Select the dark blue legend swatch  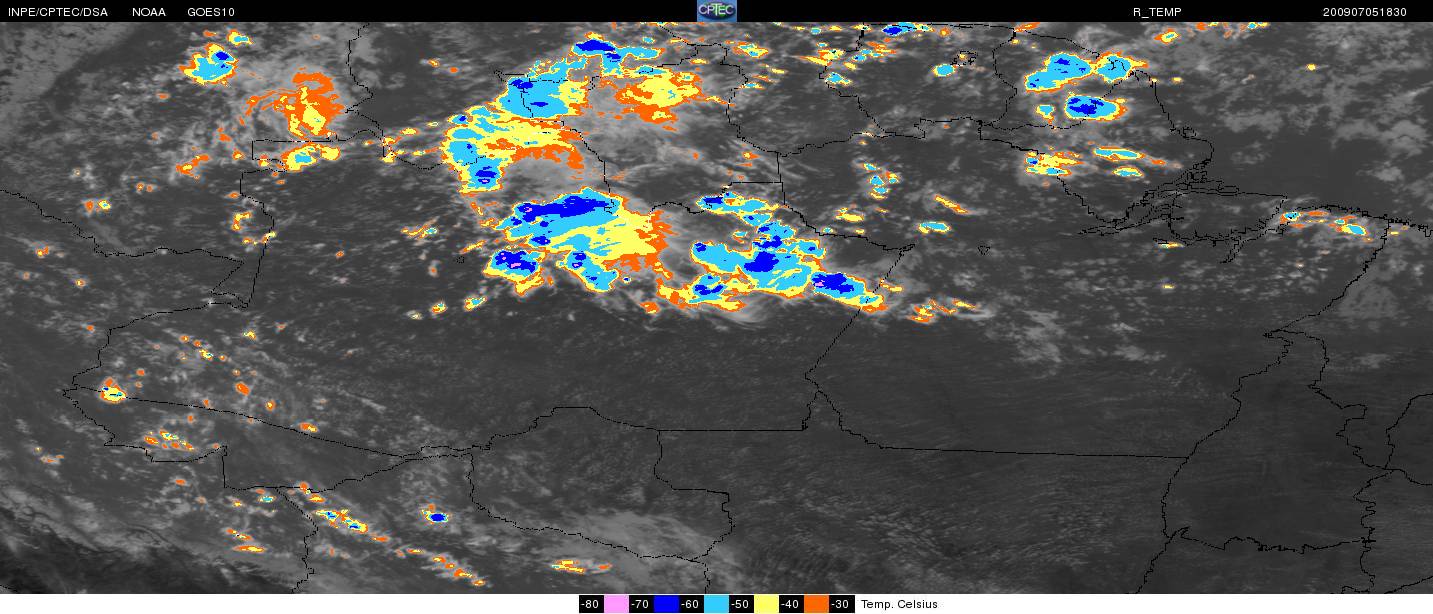[666, 604]
